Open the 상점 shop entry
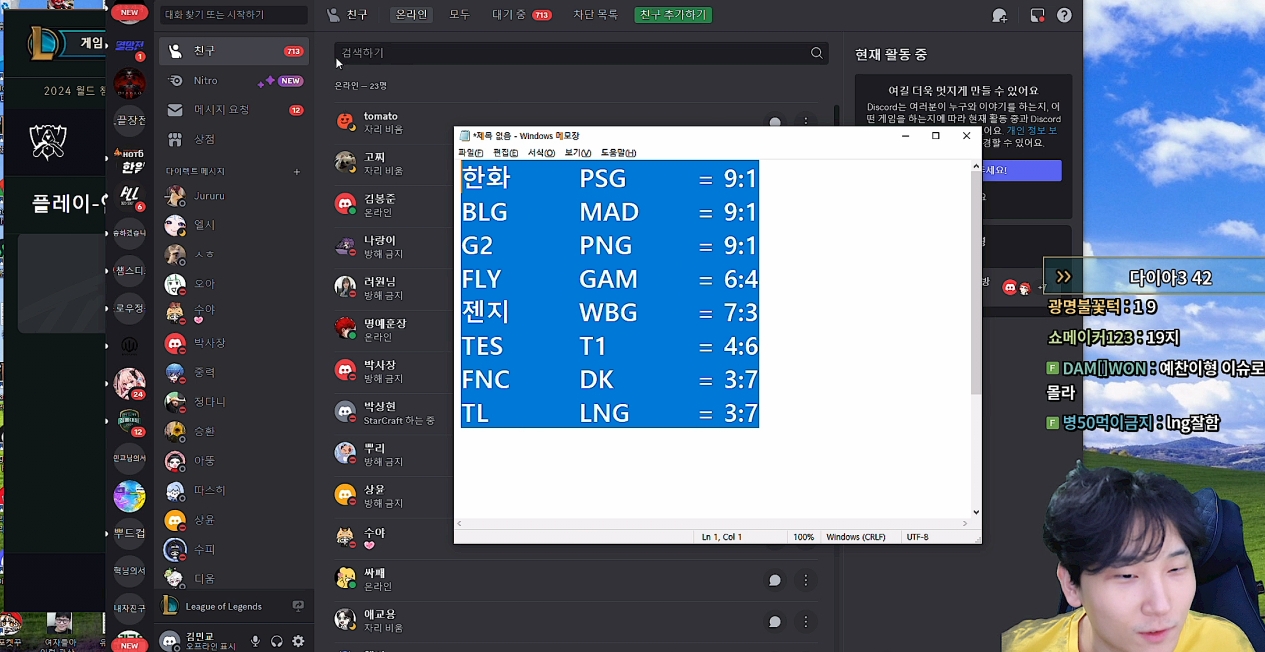This screenshot has height=652, width=1265. pos(204,139)
